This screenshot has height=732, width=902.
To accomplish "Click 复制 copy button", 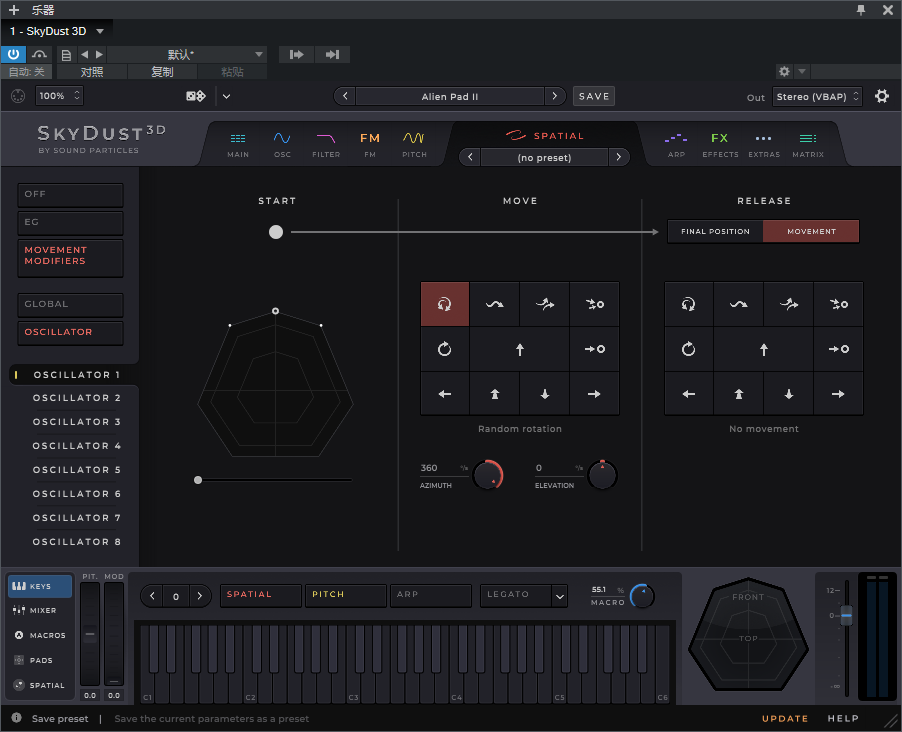I will (x=162, y=72).
